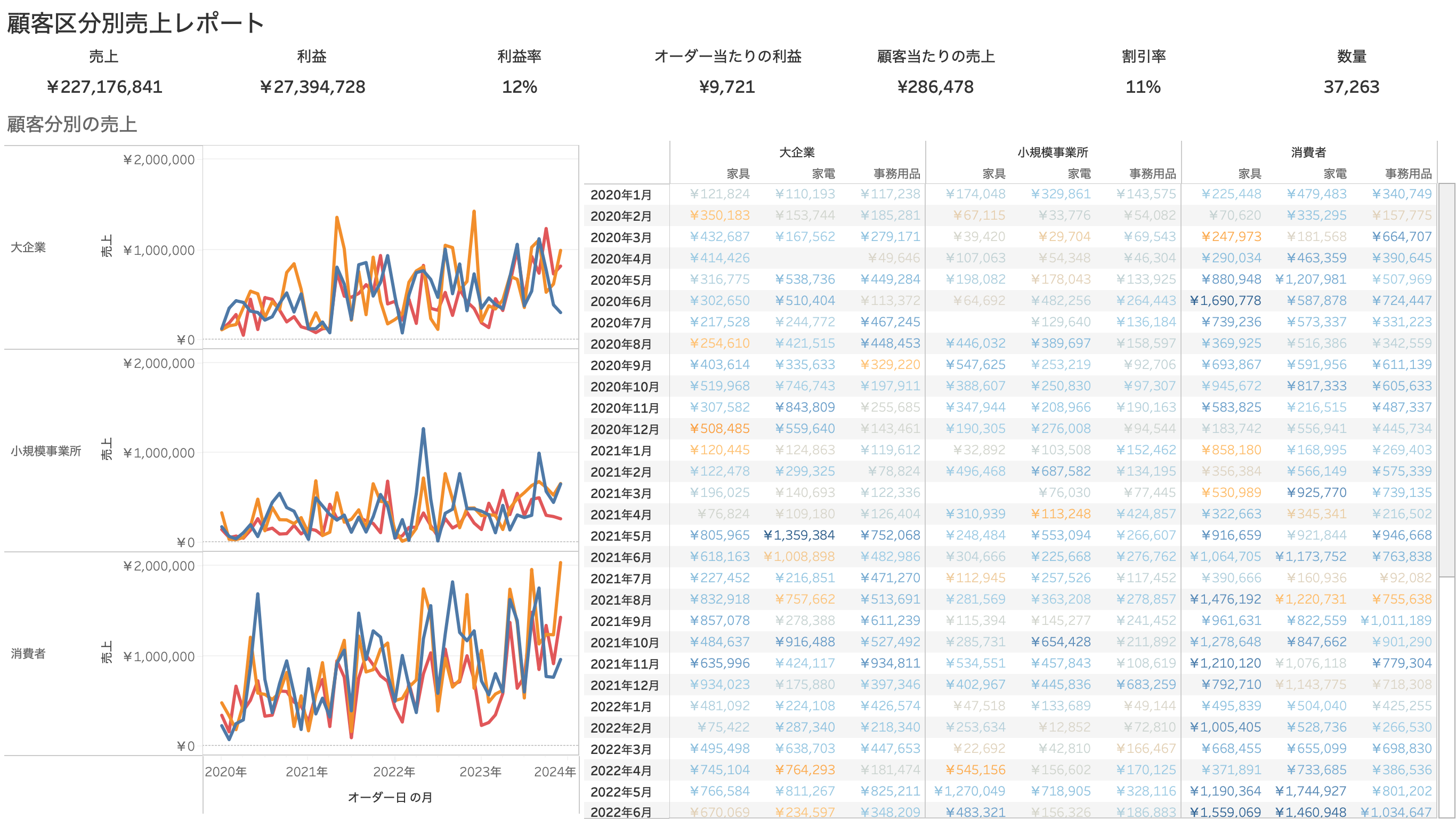Screen dimensions: 1456x819
Task: Click the オーダー当たりの利益 value ¥9,721
Action: pyautogui.click(x=727, y=86)
